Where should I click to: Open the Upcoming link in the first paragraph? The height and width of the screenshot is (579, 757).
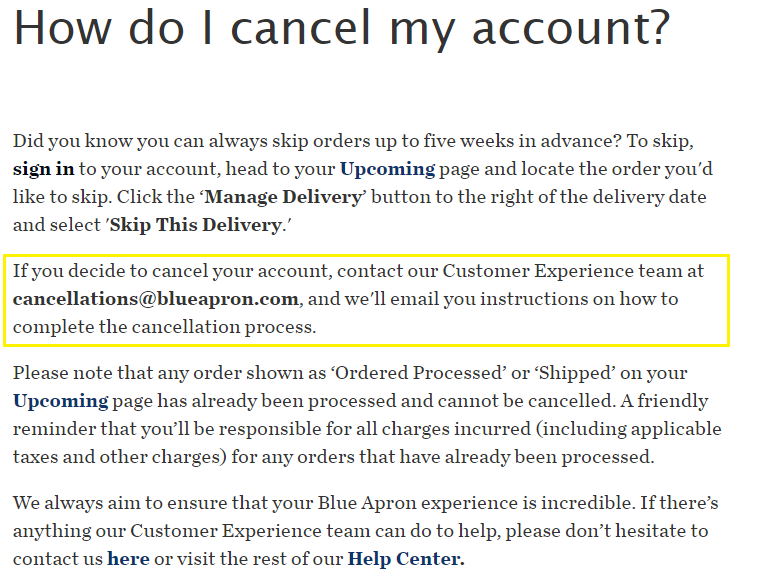(387, 169)
